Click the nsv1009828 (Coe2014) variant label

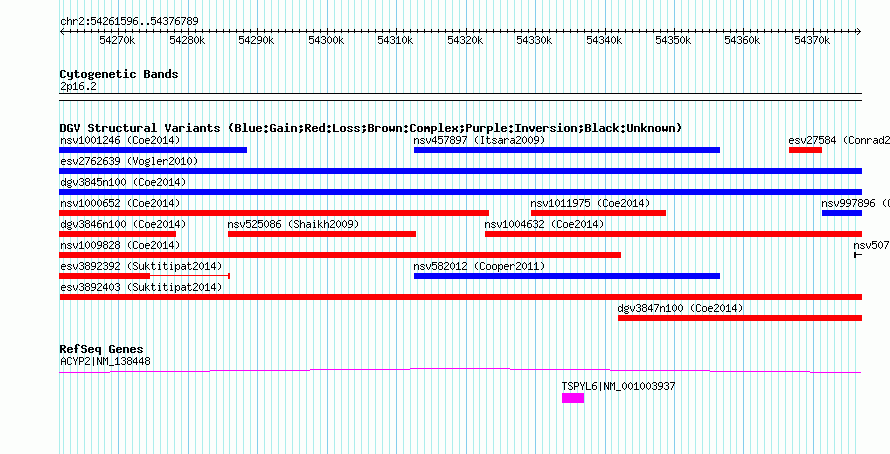click(120, 245)
